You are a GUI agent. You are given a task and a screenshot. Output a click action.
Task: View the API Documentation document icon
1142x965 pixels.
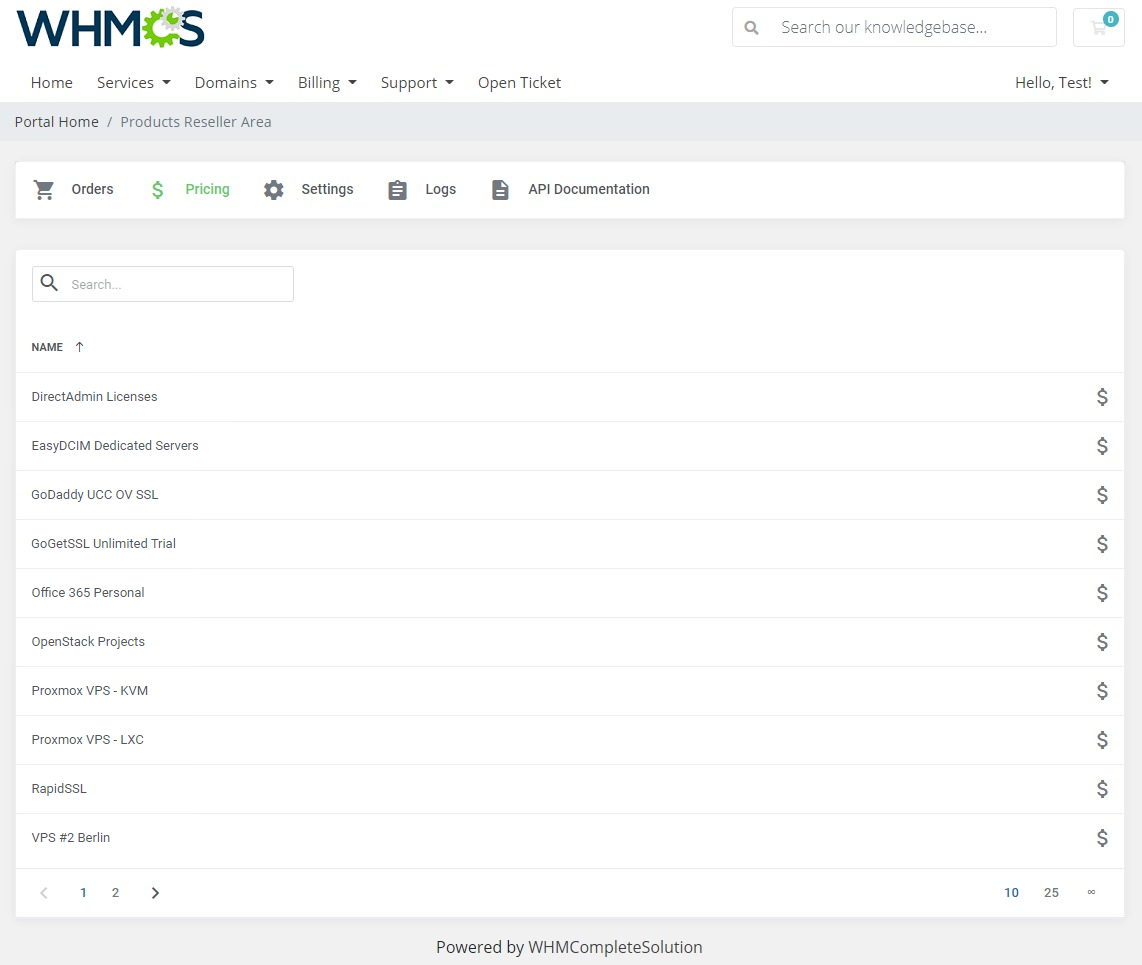tap(500, 189)
